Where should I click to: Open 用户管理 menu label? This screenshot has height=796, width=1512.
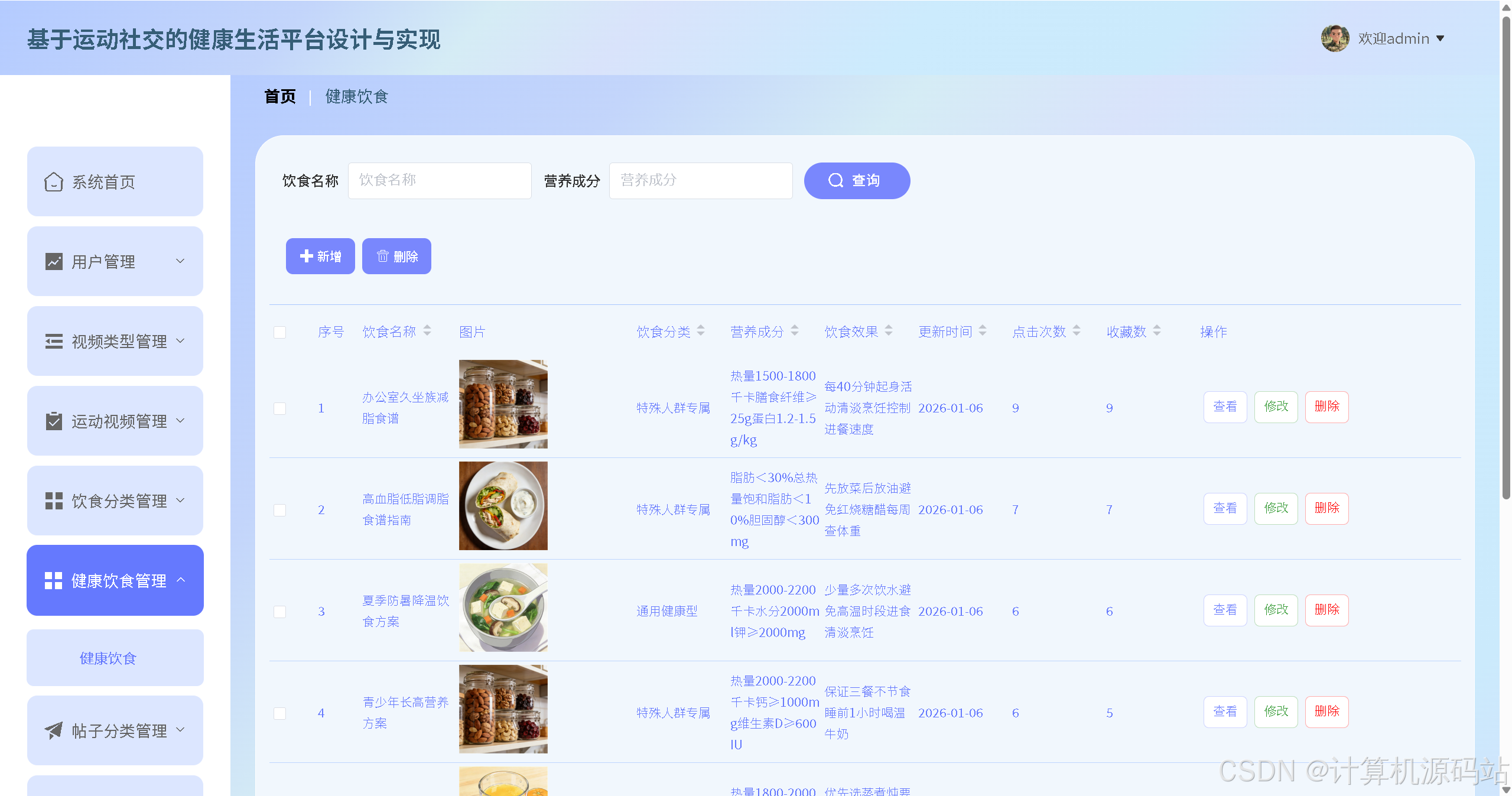(103, 262)
